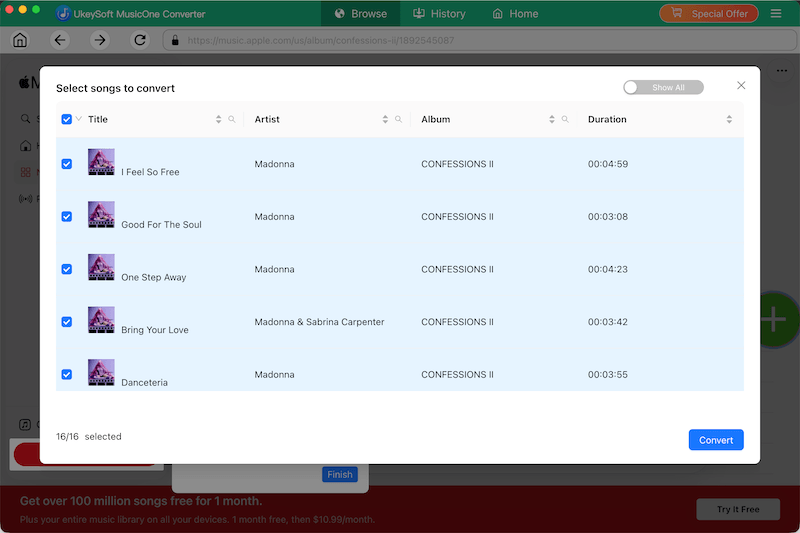Sort songs by Duration column arrows
The width and height of the screenshot is (800, 533).
(729, 119)
